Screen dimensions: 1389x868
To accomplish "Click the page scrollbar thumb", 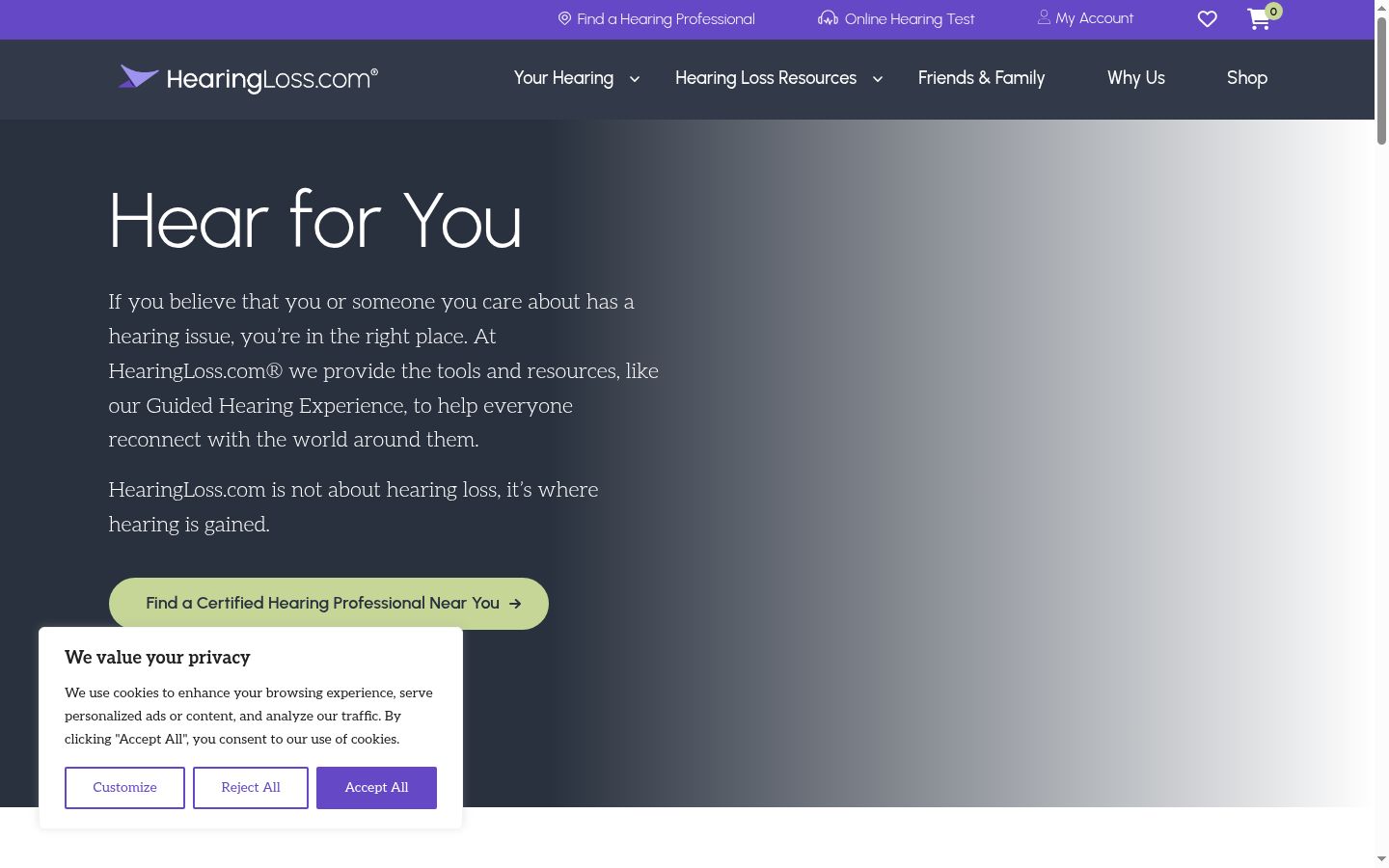I will pyautogui.click(x=1381, y=80).
